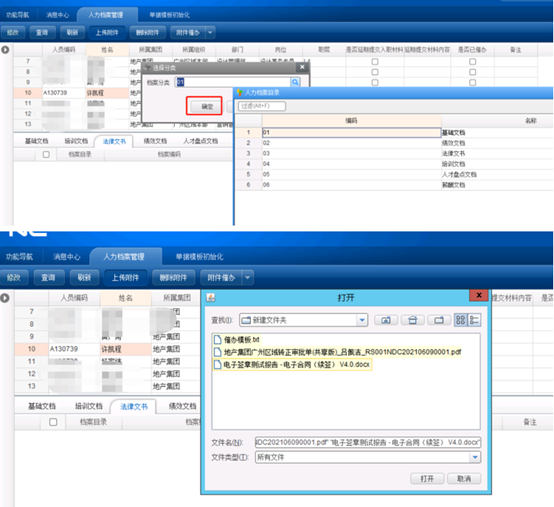The image size is (554, 507).
Task: Click the round expand arrow above upper table
Action: click(5, 50)
